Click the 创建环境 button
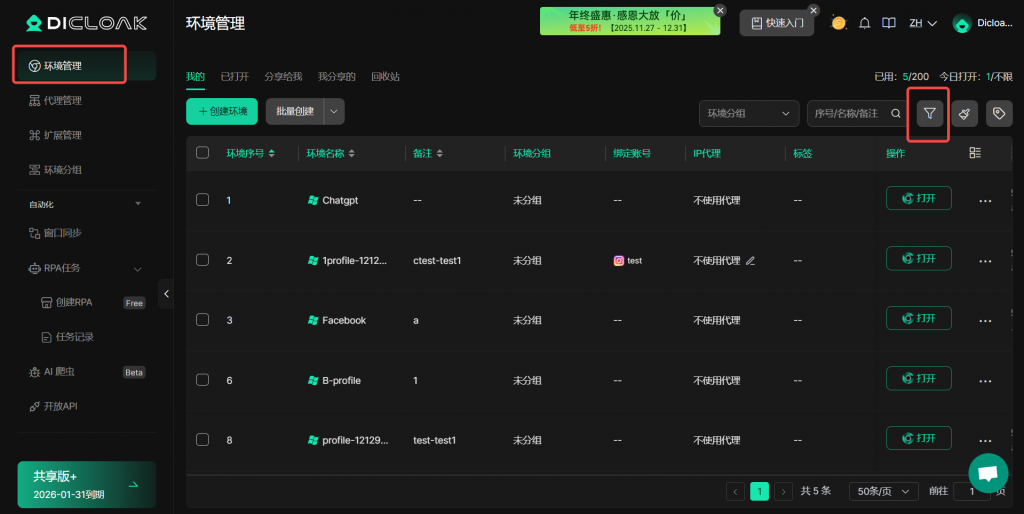This screenshot has width=1024, height=514. (222, 112)
